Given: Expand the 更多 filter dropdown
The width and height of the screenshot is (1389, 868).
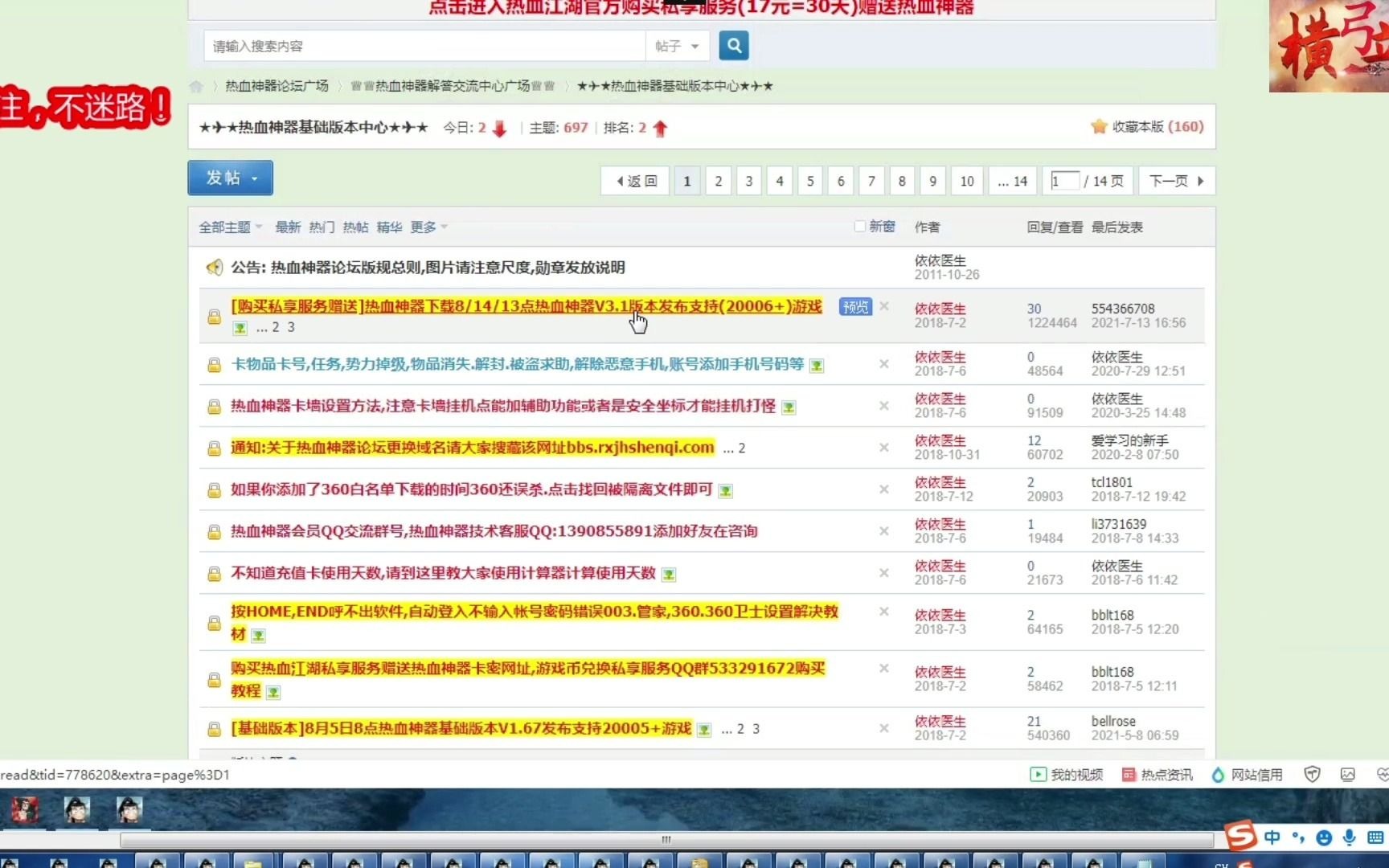Looking at the screenshot, I should tap(428, 227).
